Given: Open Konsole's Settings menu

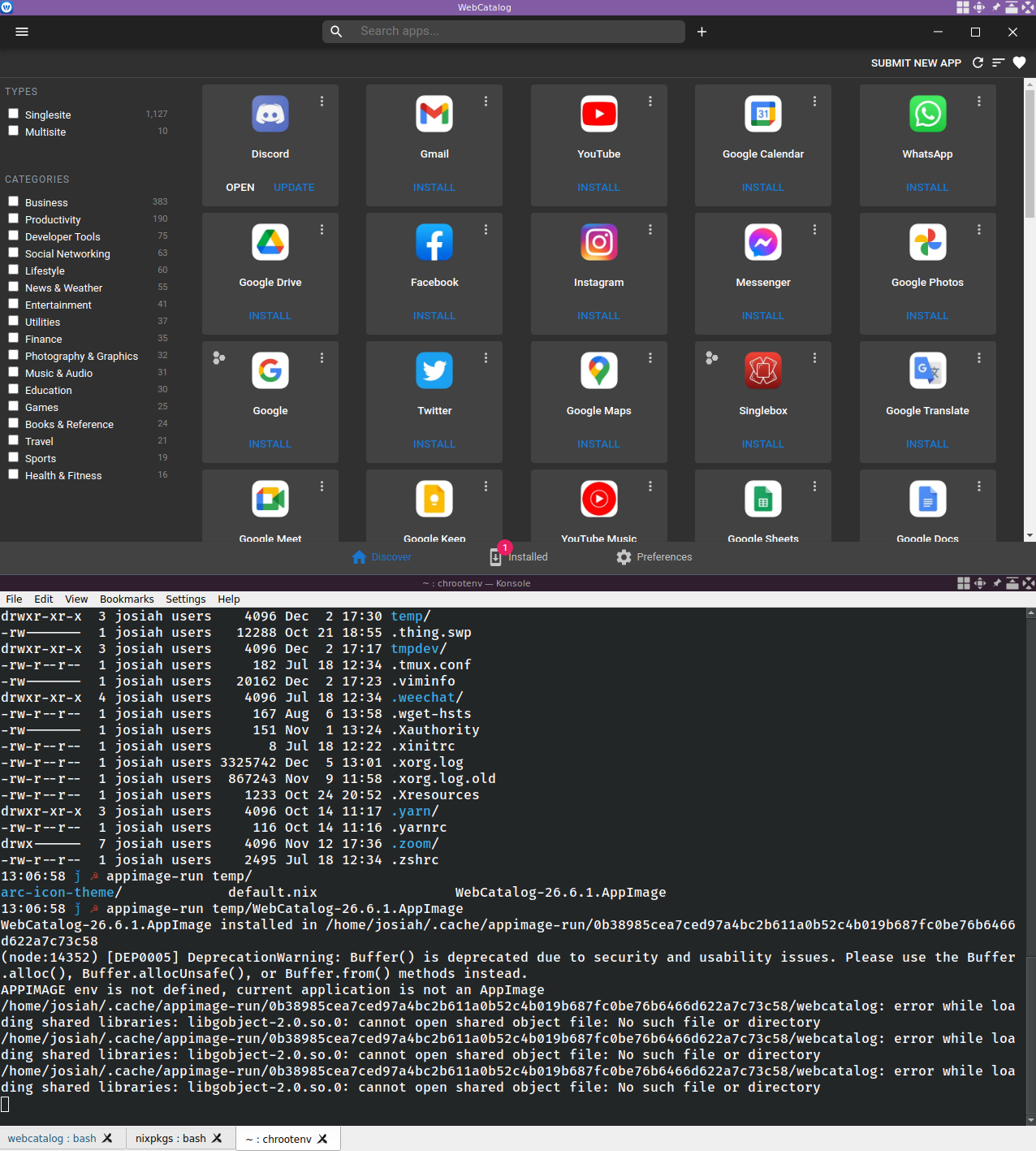Looking at the screenshot, I should pos(185,599).
